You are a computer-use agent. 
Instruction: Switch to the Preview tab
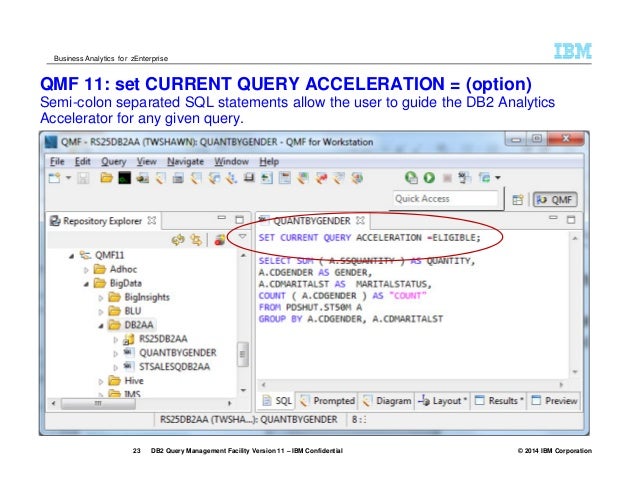554,401
